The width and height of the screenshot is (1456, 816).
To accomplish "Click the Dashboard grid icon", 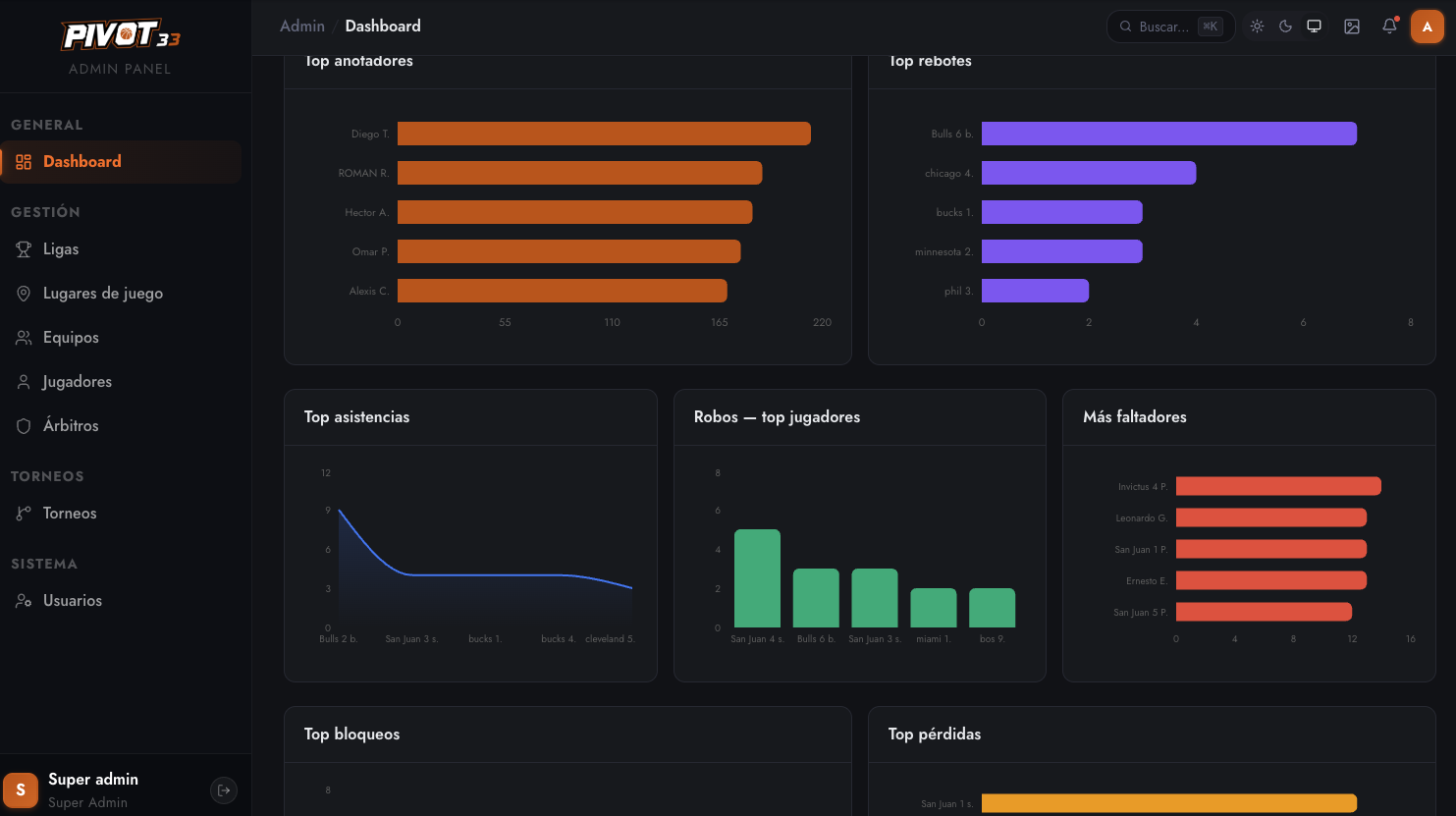I will click(x=24, y=162).
